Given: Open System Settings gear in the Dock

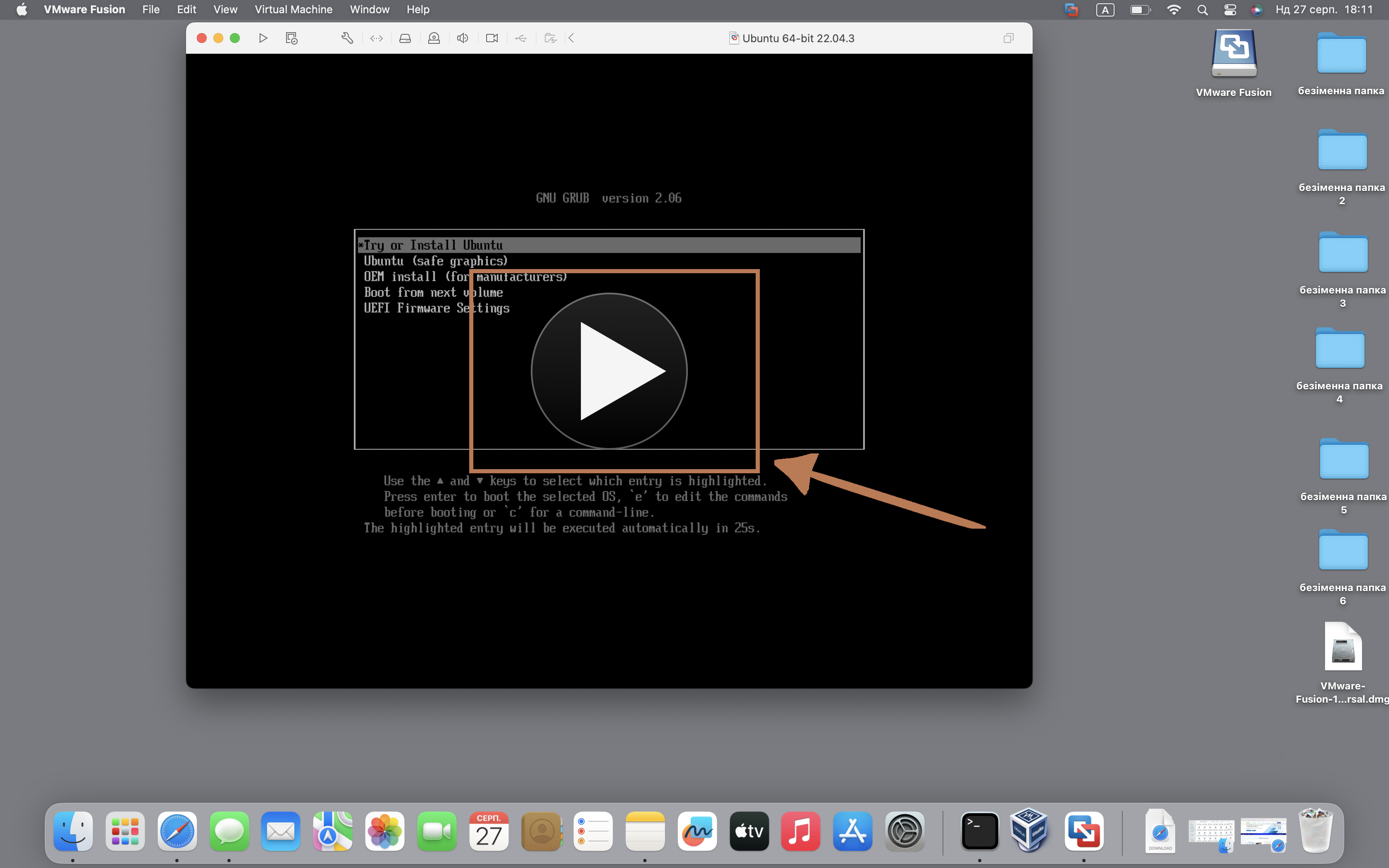Looking at the screenshot, I should tap(905, 831).
